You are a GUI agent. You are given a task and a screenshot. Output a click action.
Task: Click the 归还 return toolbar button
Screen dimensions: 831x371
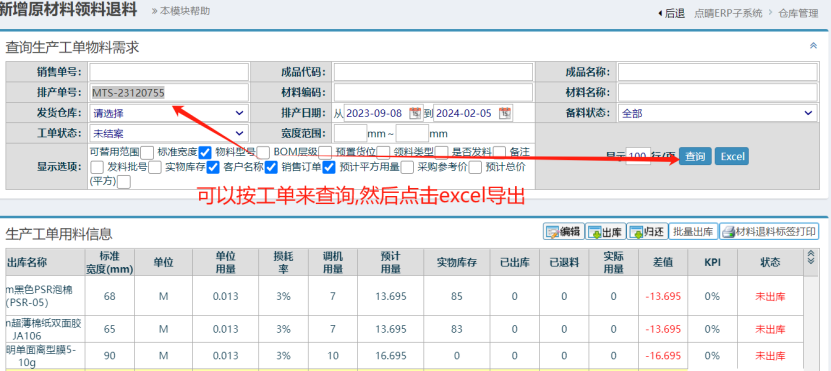click(647, 232)
